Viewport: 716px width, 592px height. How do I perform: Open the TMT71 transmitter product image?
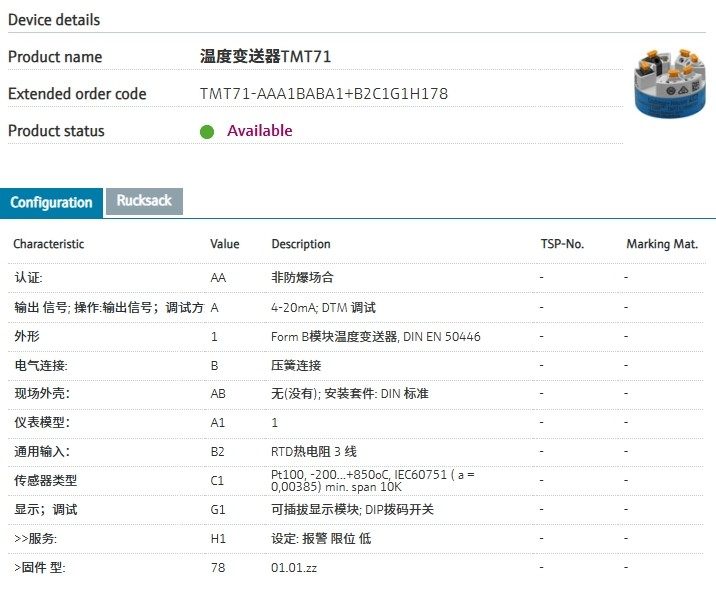[667, 85]
